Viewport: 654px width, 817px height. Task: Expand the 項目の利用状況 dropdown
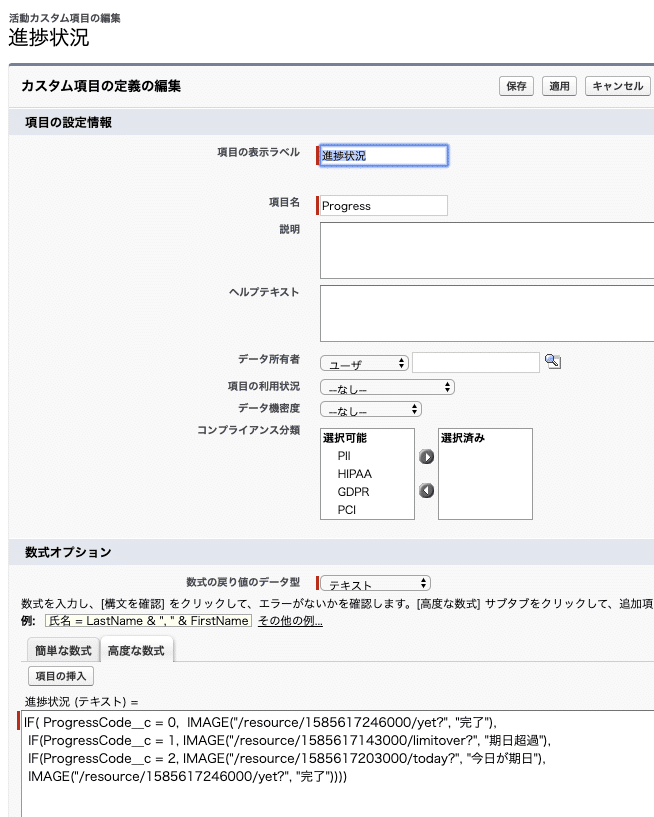387,387
